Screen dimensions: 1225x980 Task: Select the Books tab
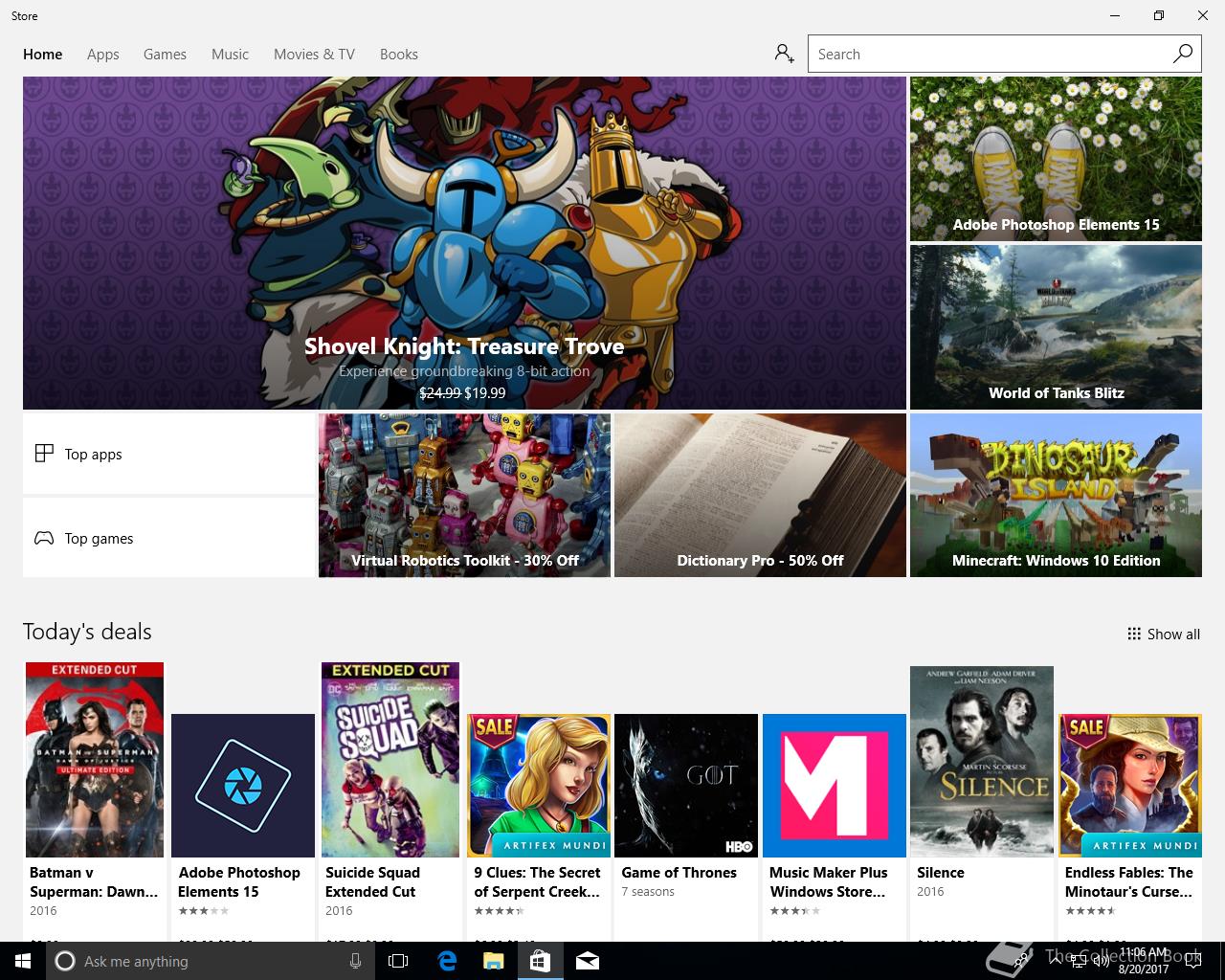[399, 54]
